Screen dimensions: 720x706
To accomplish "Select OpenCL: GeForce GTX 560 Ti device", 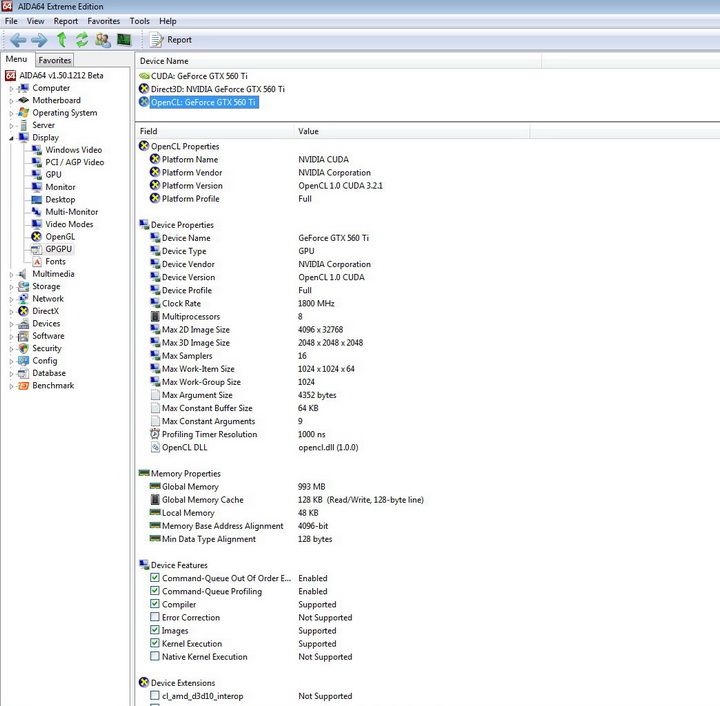I will (198, 102).
